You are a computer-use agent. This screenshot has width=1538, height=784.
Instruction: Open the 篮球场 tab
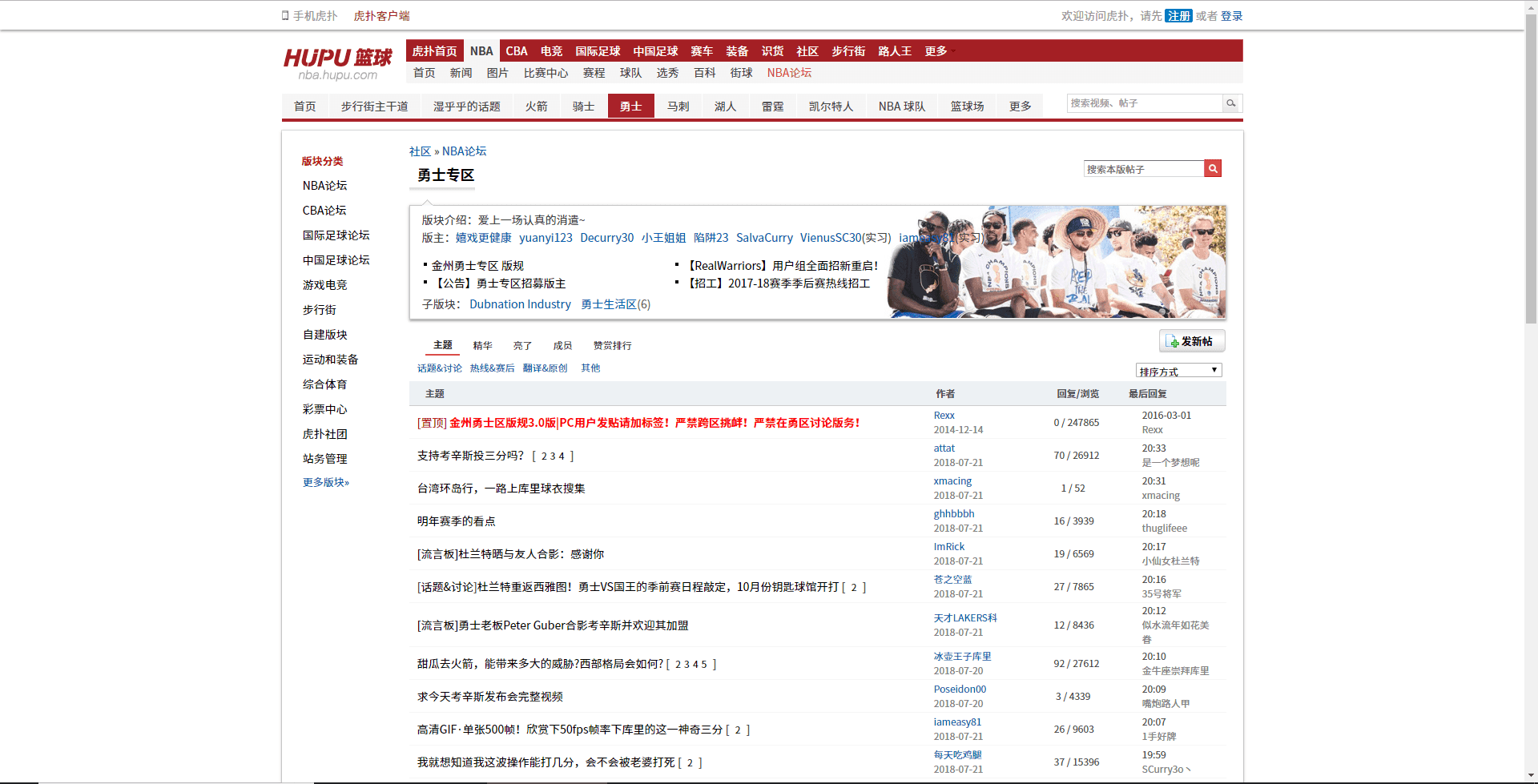click(967, 107)
